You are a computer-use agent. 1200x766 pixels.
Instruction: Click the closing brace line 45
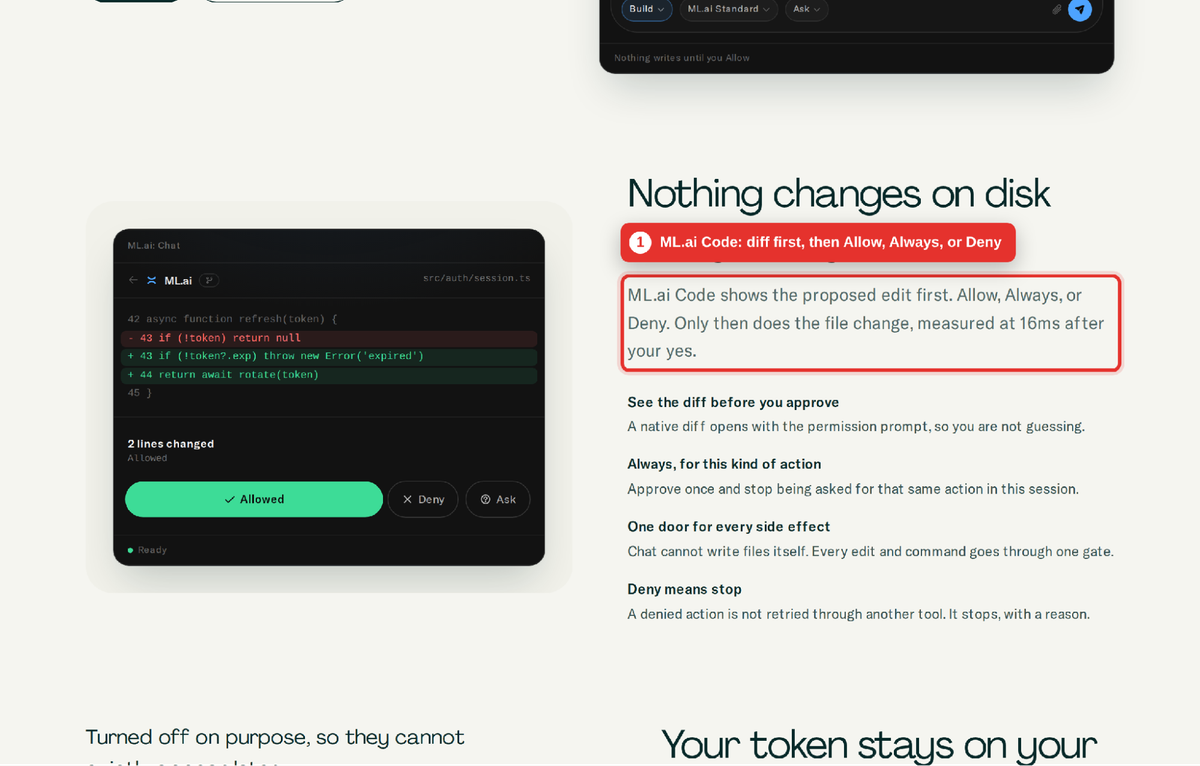139,393
